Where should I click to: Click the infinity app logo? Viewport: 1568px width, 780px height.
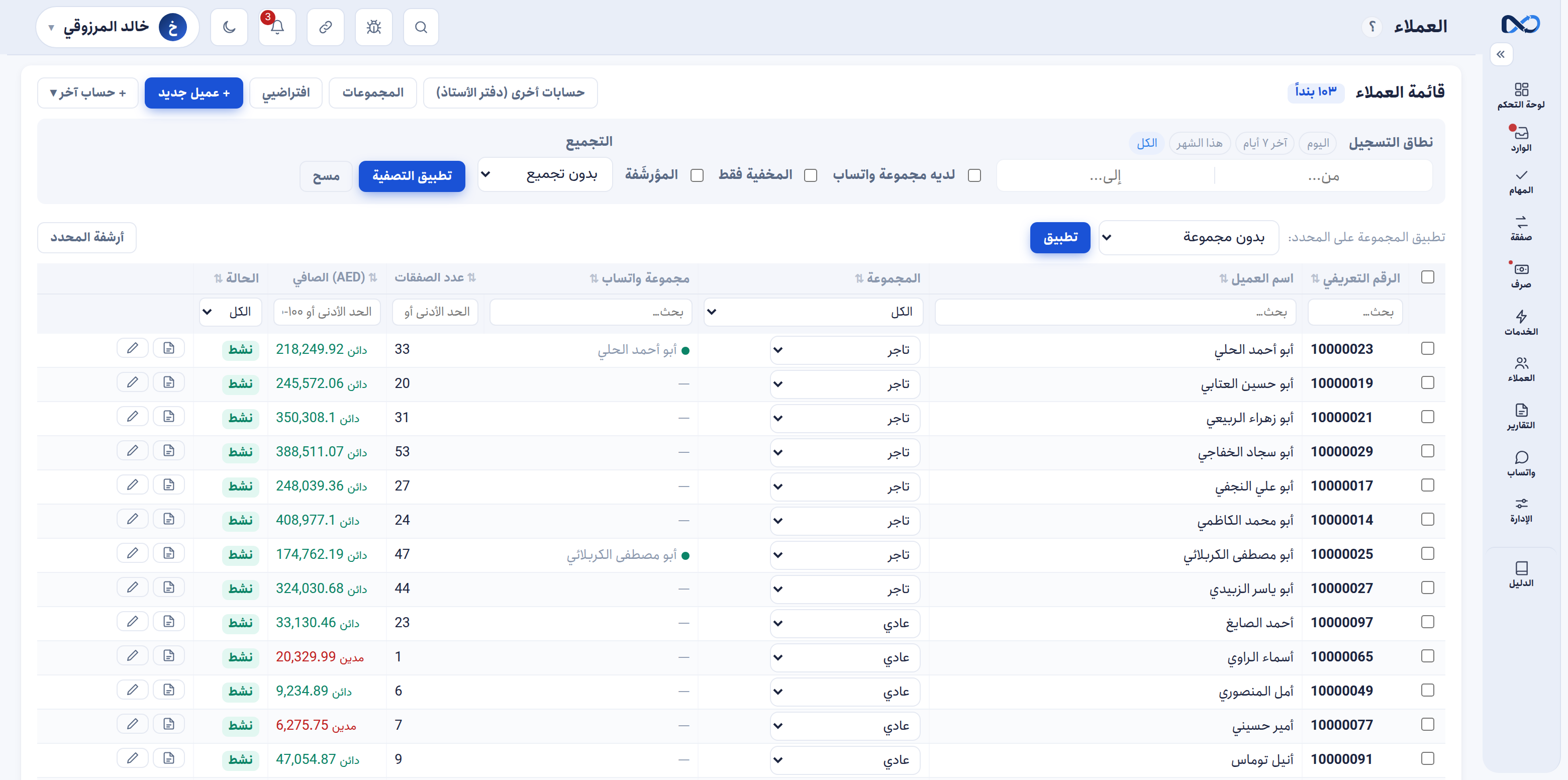1520,24
